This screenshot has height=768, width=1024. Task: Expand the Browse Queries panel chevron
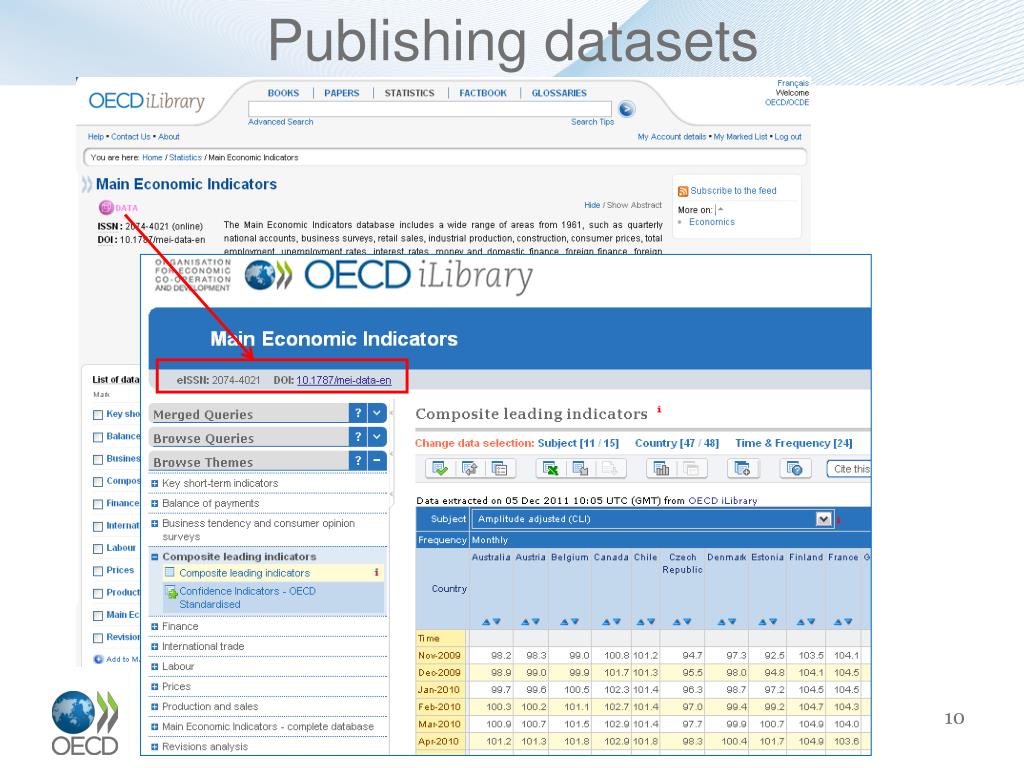(x=377, y=436)
